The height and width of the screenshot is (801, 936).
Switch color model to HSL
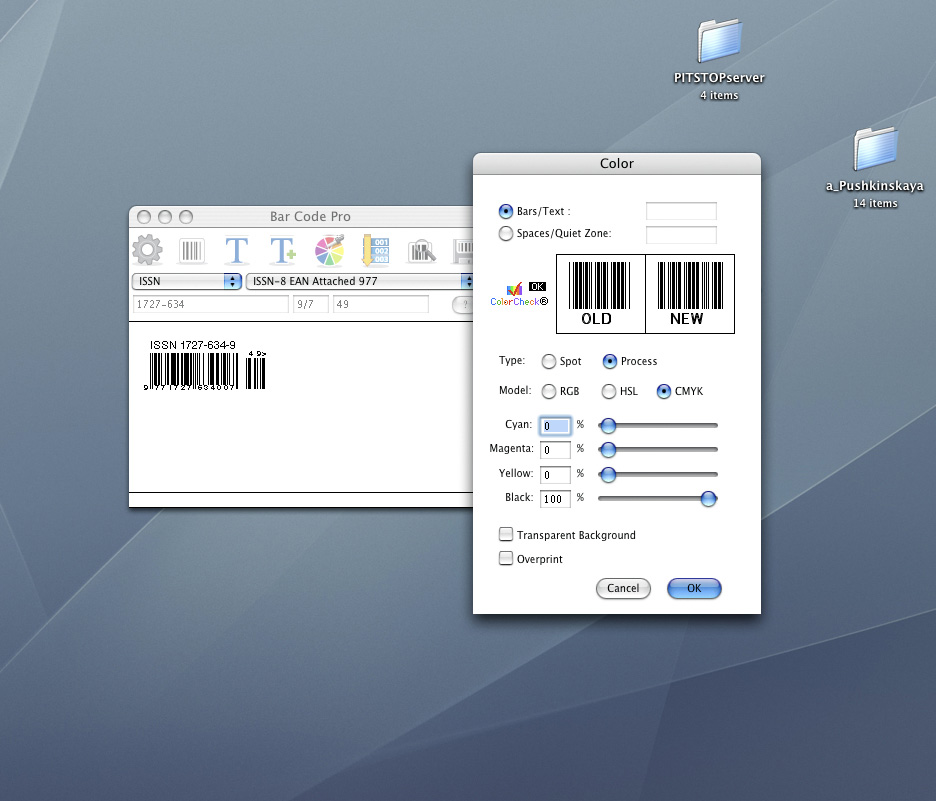[x=608, y=392]
